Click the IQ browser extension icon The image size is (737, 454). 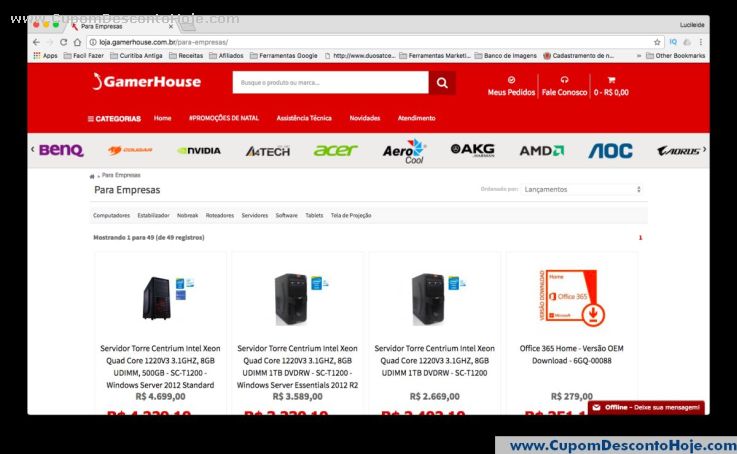pyautogui.click(x=673, y=42)
